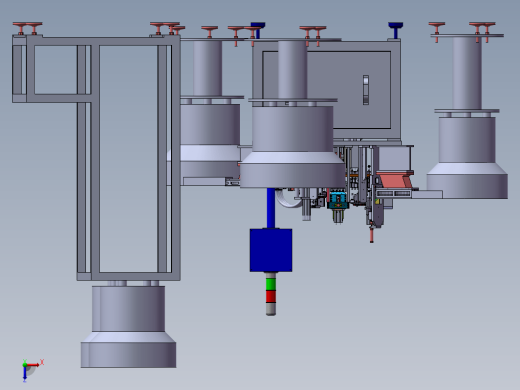Screen dimensions: 520x390
Task: Select the salmon-colored hopper part
Action: (x=395, y=180)
